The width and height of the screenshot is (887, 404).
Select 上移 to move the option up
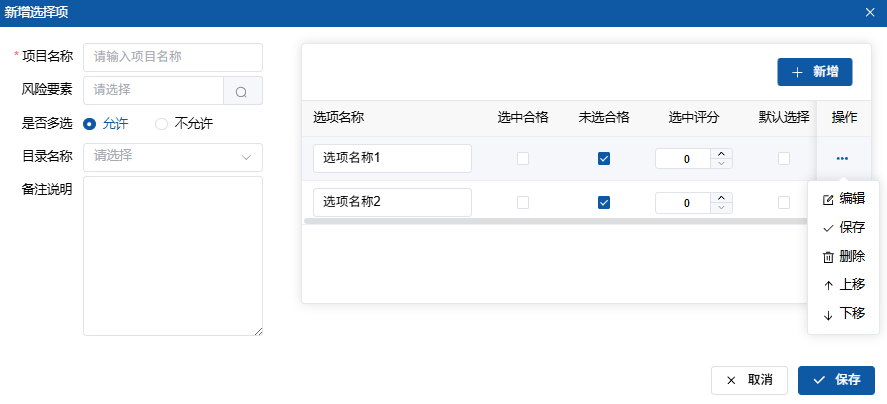(x=843, y=285)
